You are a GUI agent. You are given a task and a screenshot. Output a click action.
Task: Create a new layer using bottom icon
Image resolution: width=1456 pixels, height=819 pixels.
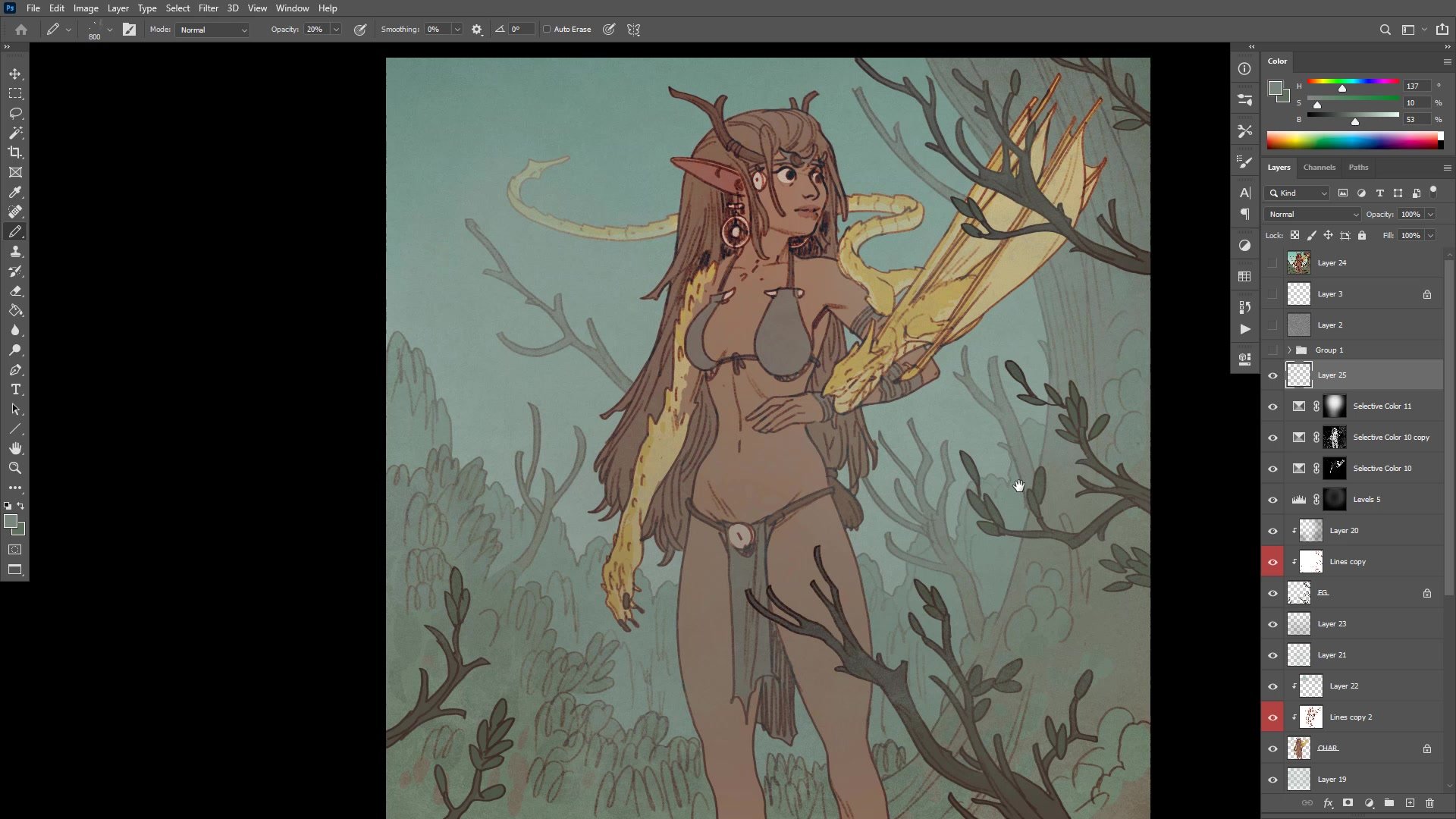pyautogui.click(x=1410, y=802)
